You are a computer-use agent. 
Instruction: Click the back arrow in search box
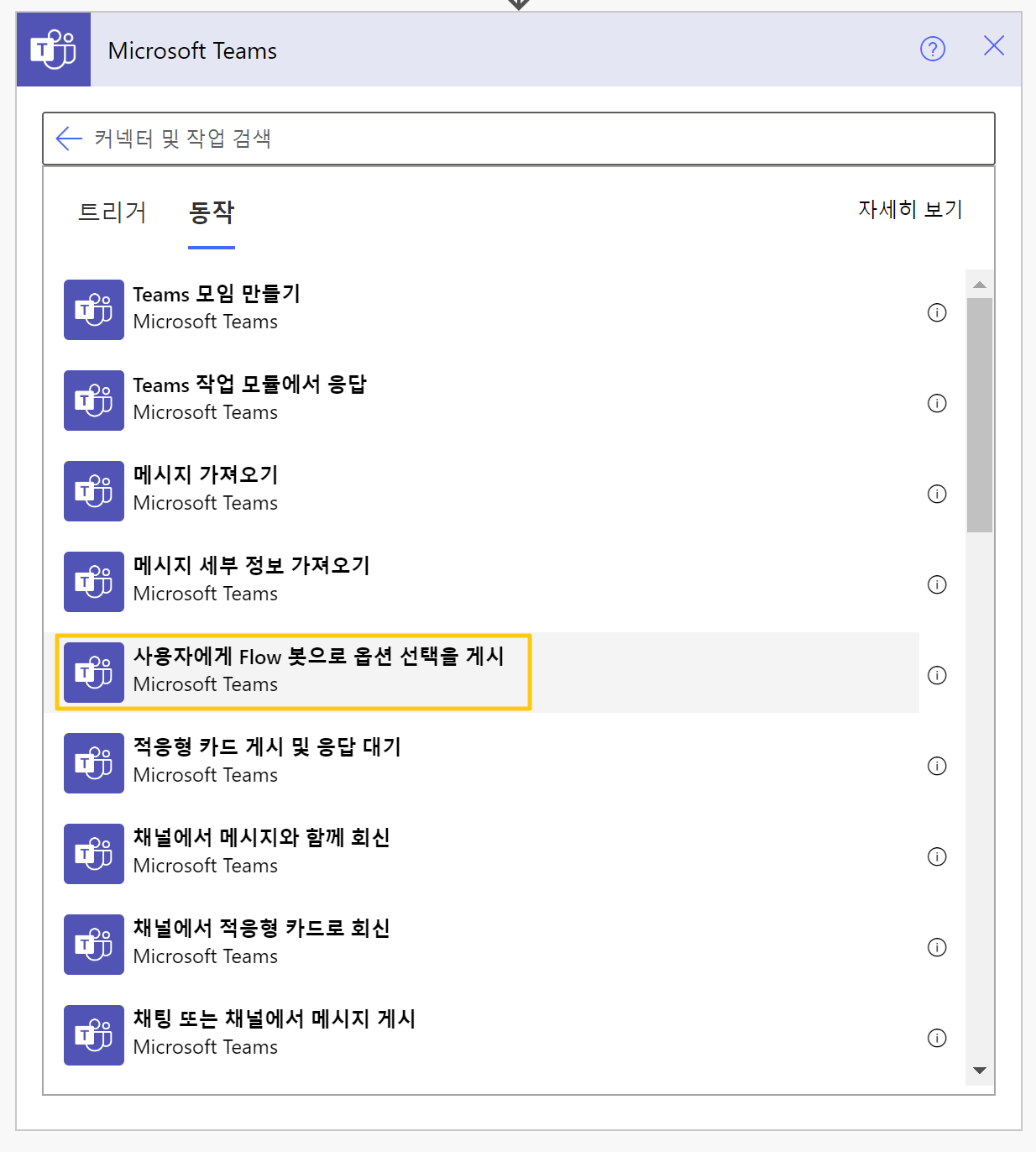[x=69, y=139]
